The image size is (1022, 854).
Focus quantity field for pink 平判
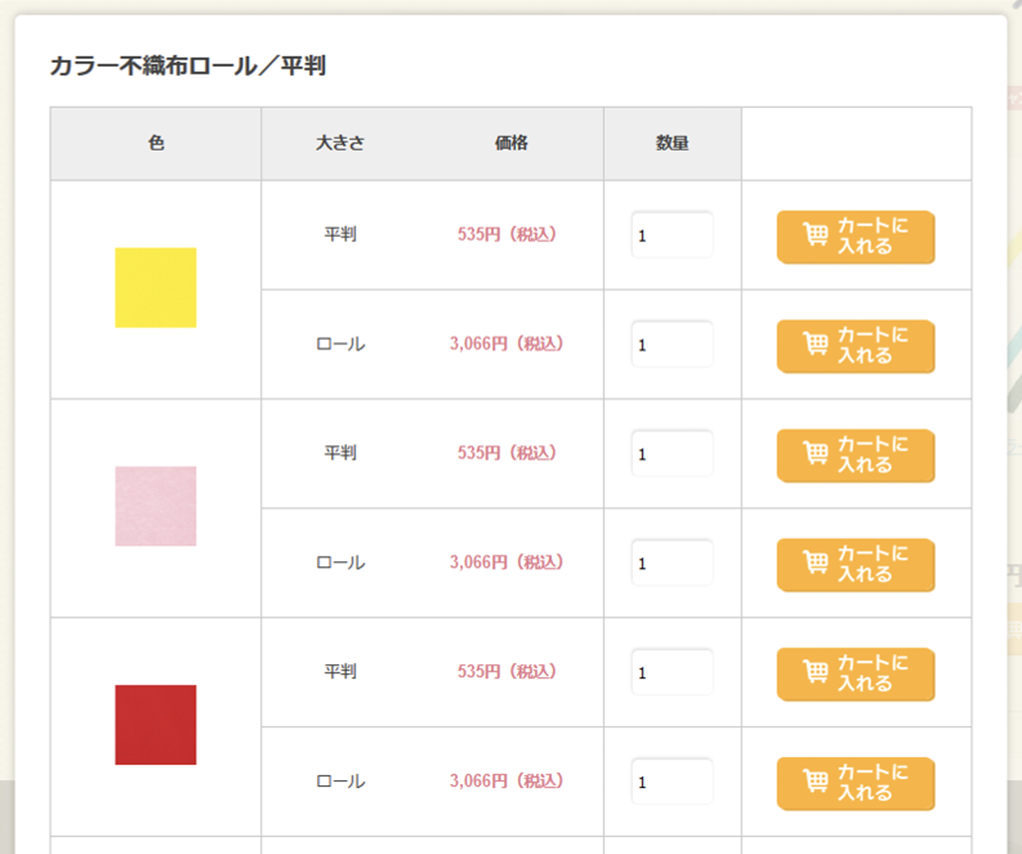671,454
